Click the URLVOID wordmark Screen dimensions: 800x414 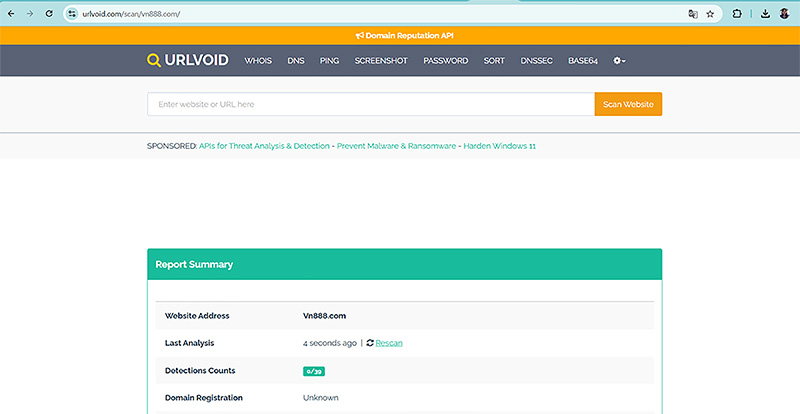pos(196,60)
